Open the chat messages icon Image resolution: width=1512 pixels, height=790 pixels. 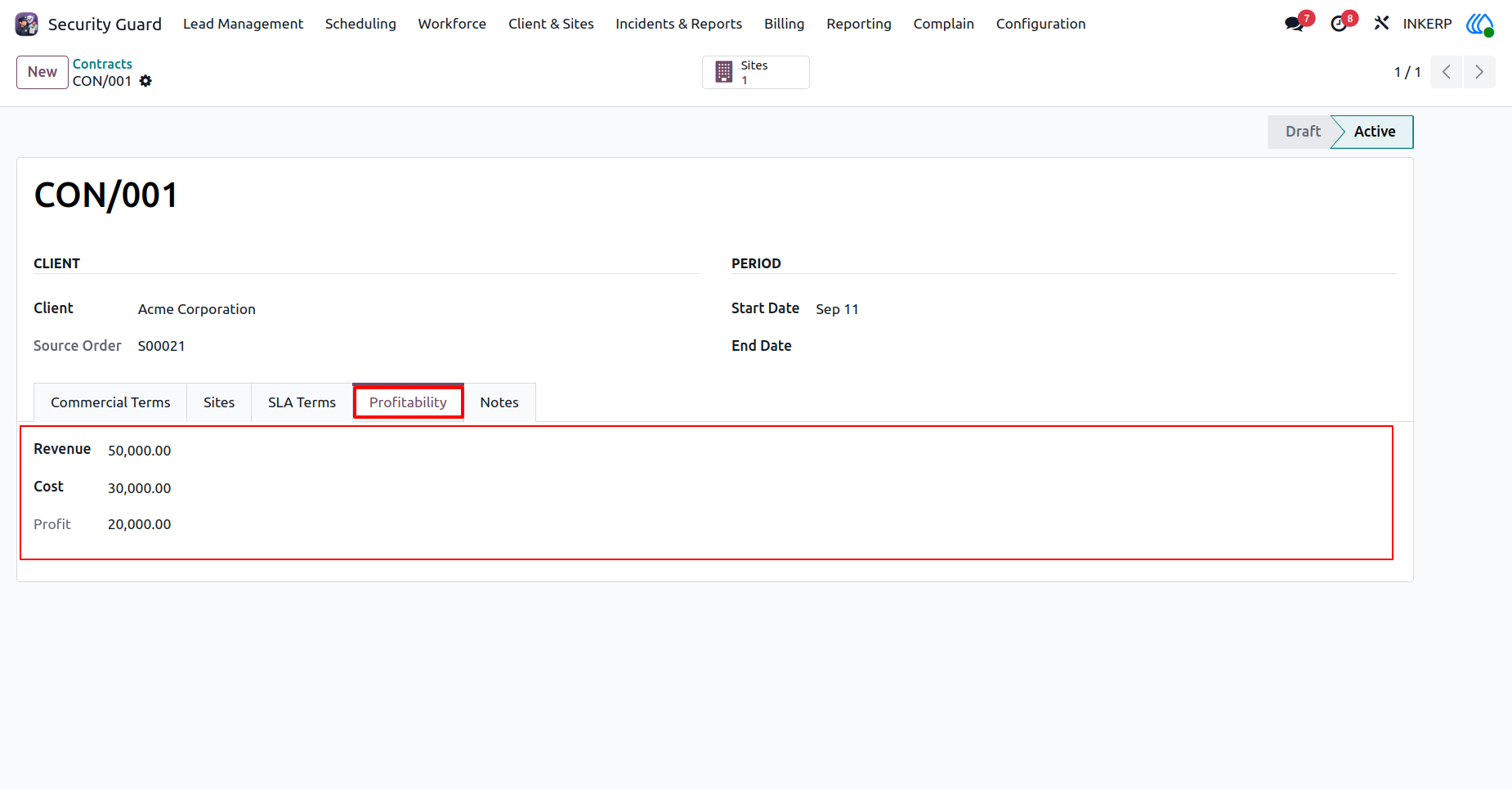point(1294,24)
